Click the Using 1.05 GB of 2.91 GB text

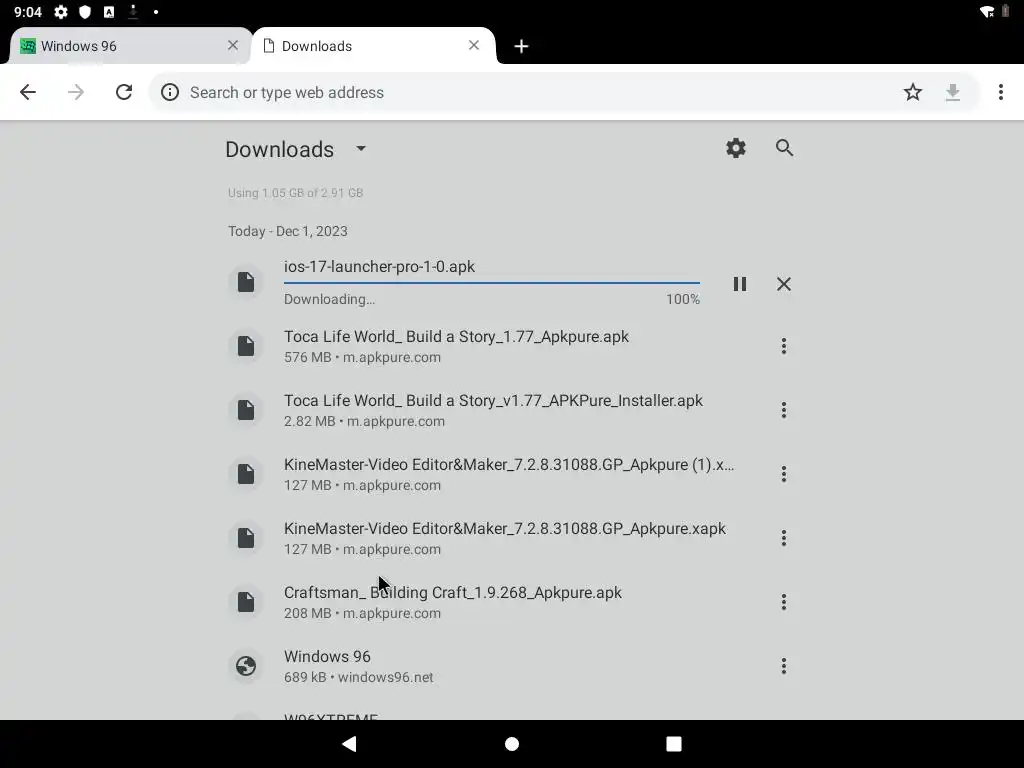(295, 193)
